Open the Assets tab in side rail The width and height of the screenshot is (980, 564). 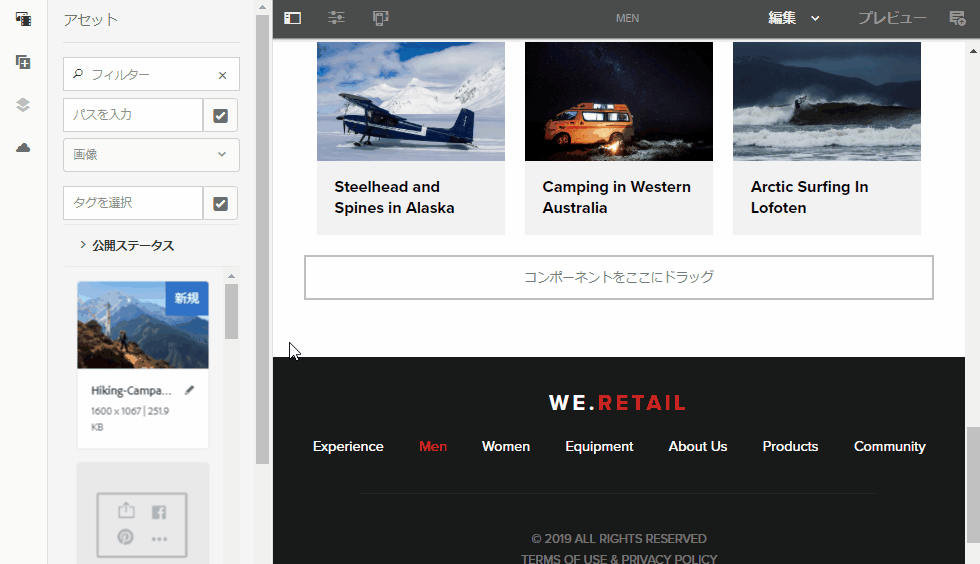pos(23,19)
